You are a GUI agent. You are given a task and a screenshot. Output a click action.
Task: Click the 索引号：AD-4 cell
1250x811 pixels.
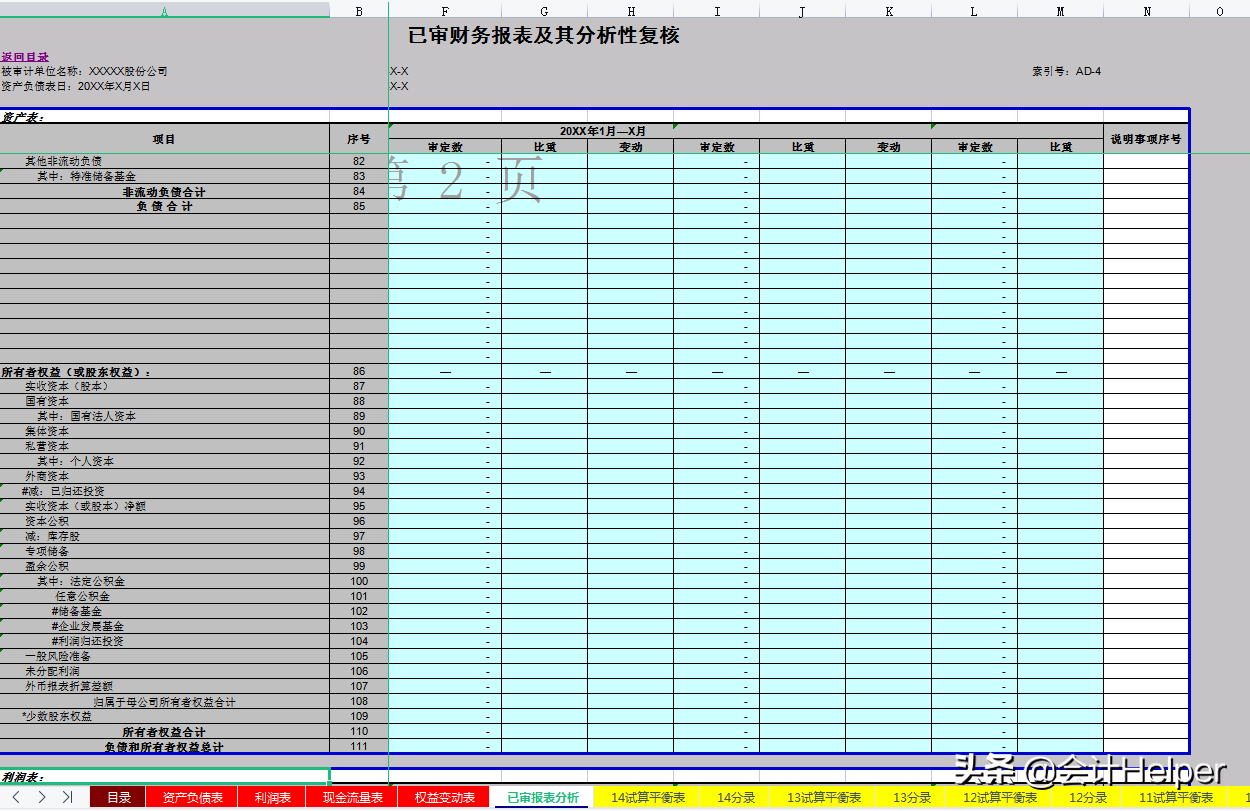tap(1067, 72)
